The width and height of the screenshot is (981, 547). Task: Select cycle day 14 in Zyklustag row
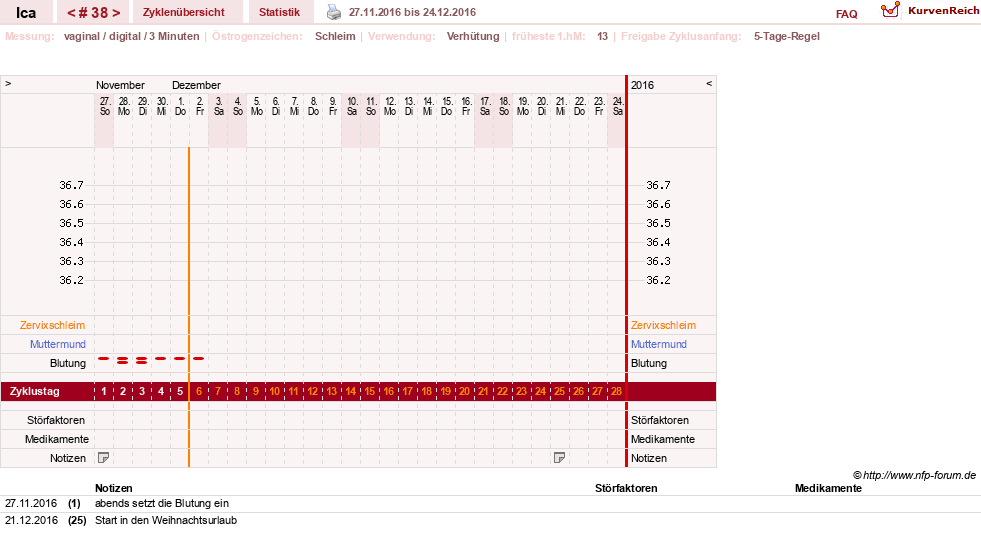tap(351, 391)
